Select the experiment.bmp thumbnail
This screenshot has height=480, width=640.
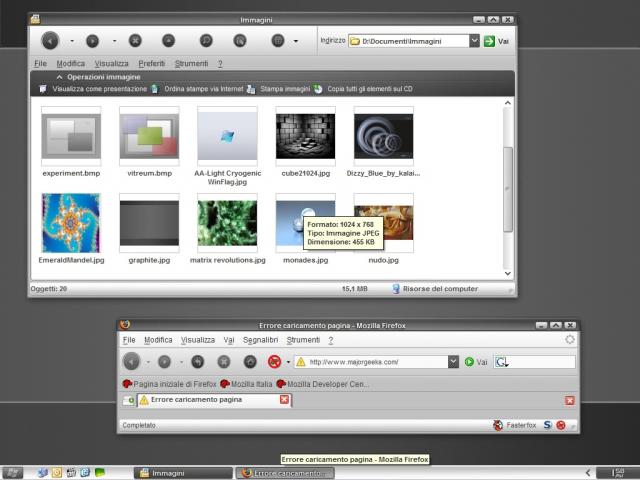(71, 136)
